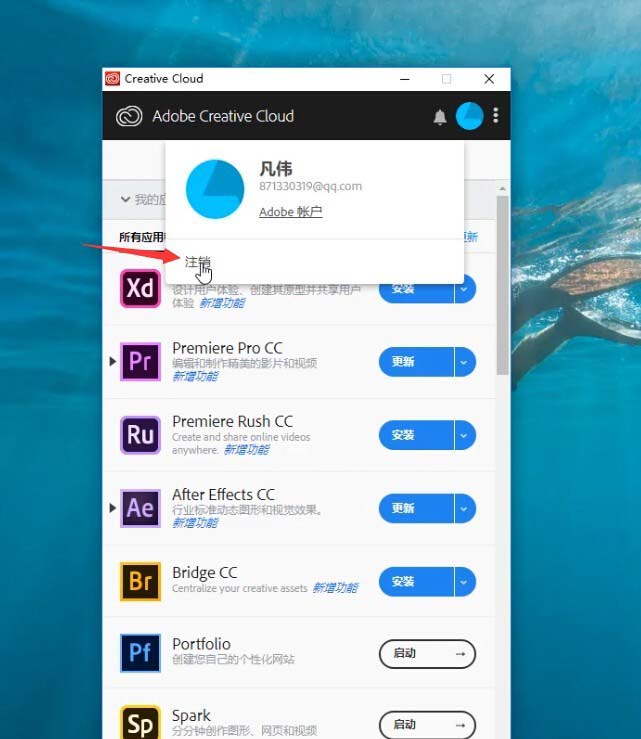Click the Creative Cloud title bar icon
Screen dimensions: 641x739
(x=112, y=79)
